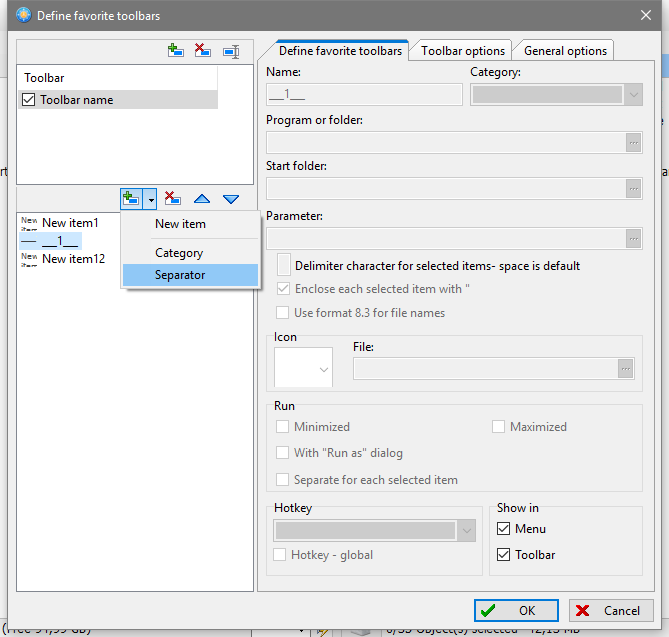
Task: Click the delete toolbar icon
Action: pos(203,51)
